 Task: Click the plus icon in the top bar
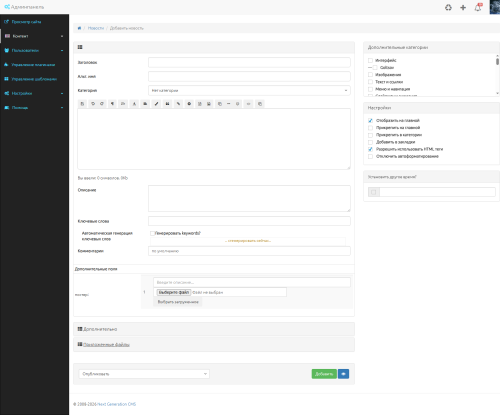click(x=463, y=7)
